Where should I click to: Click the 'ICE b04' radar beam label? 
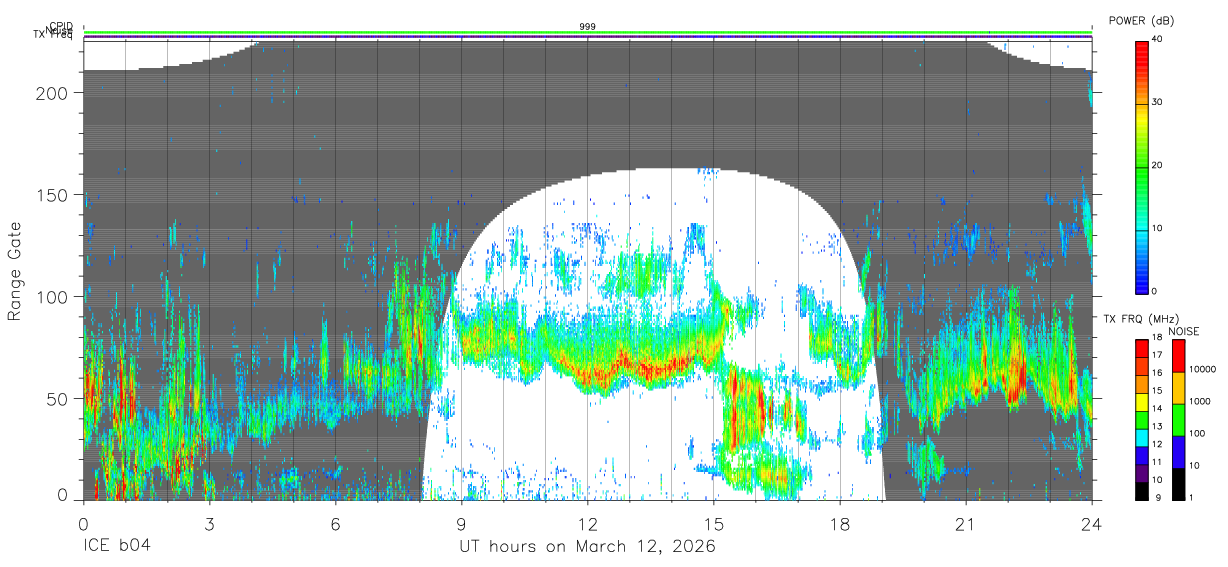pos(117,547)
